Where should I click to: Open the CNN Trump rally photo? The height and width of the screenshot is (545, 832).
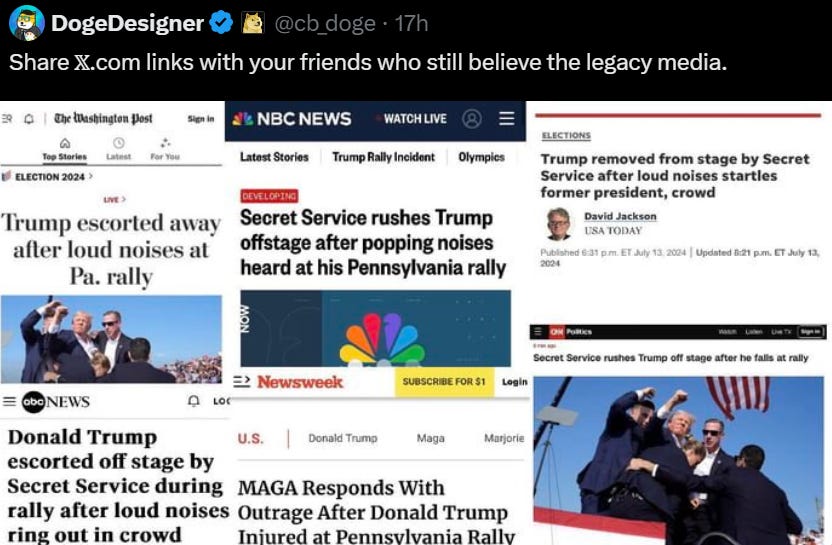pos(678,460)
